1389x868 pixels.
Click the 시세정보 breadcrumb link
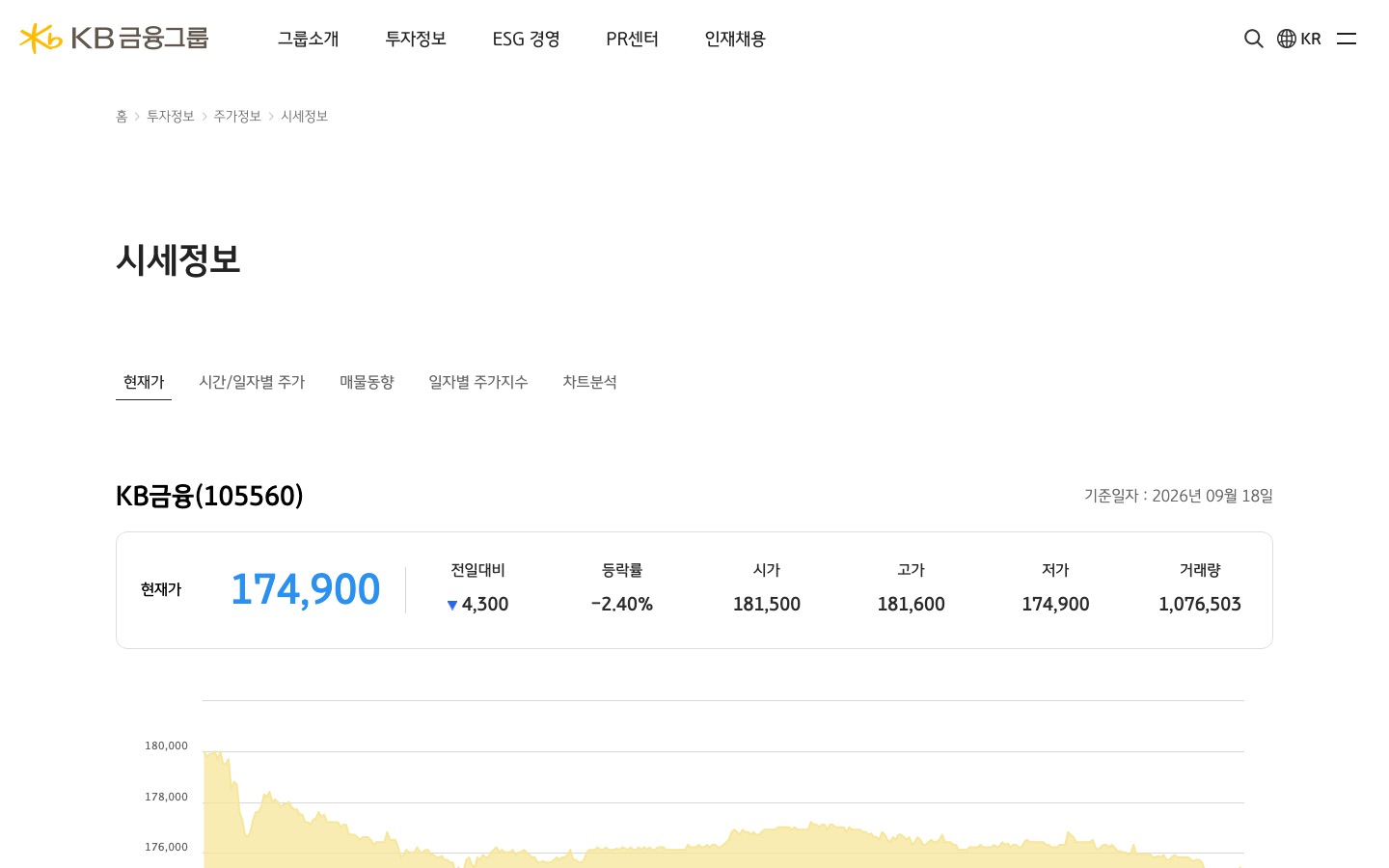[305, 116]
